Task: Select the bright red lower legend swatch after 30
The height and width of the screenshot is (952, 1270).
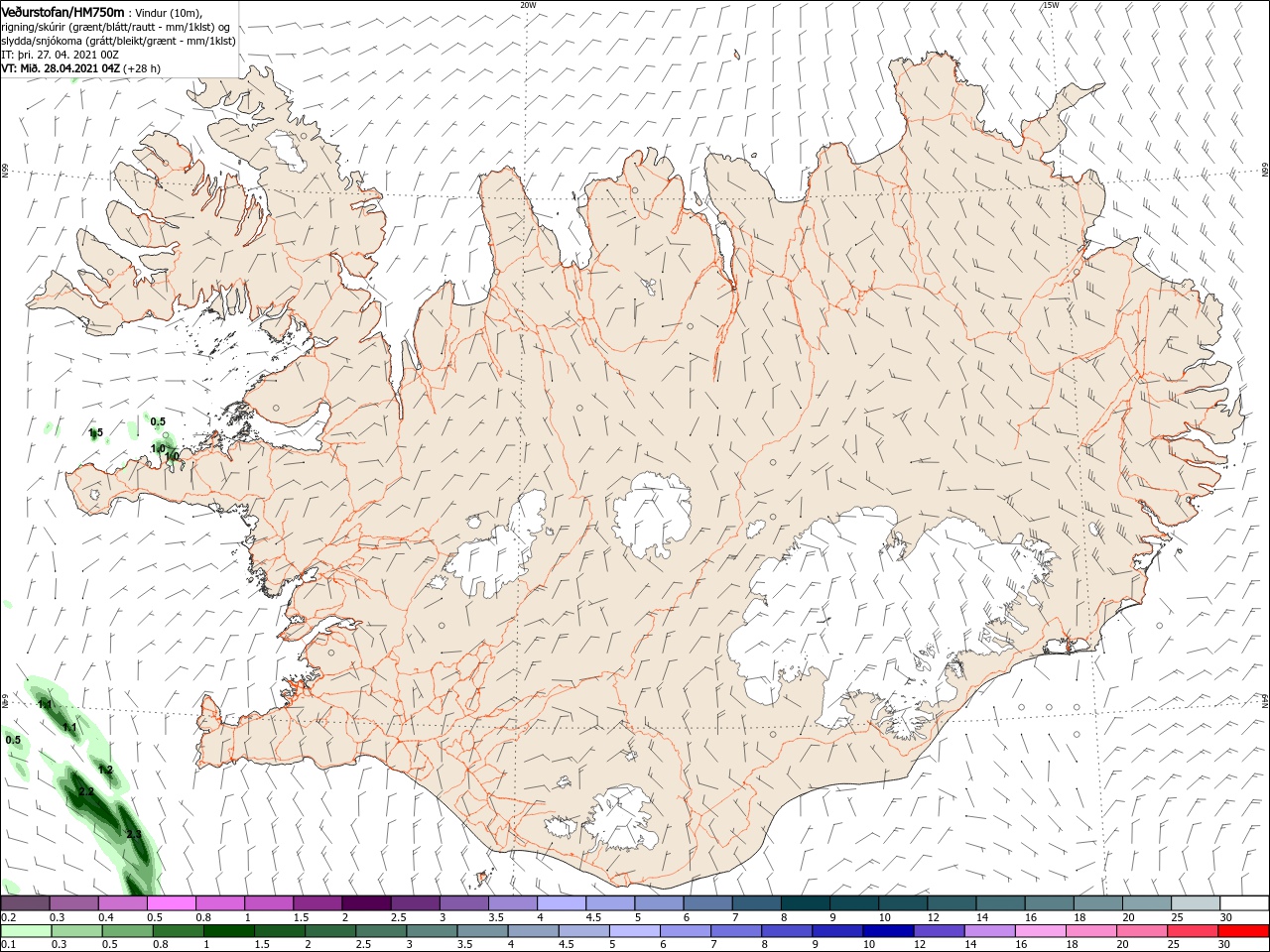Action: [1244, 931]
